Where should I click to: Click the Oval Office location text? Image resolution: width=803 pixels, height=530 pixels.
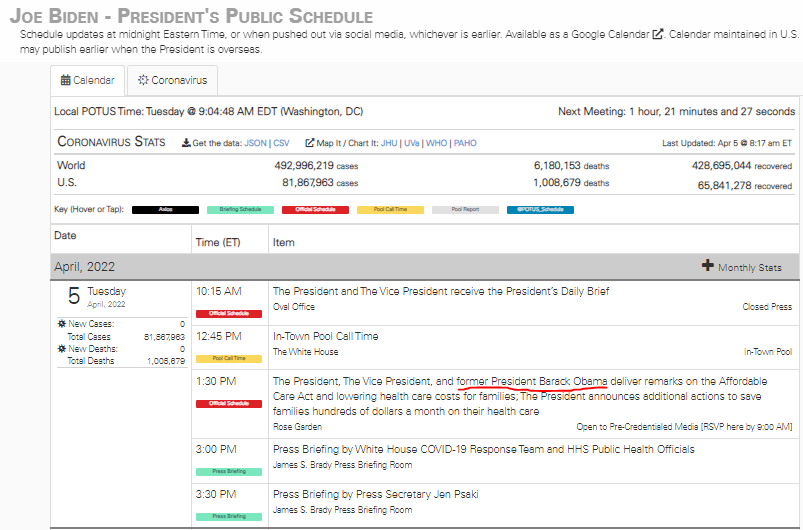(x=294, y=307)
